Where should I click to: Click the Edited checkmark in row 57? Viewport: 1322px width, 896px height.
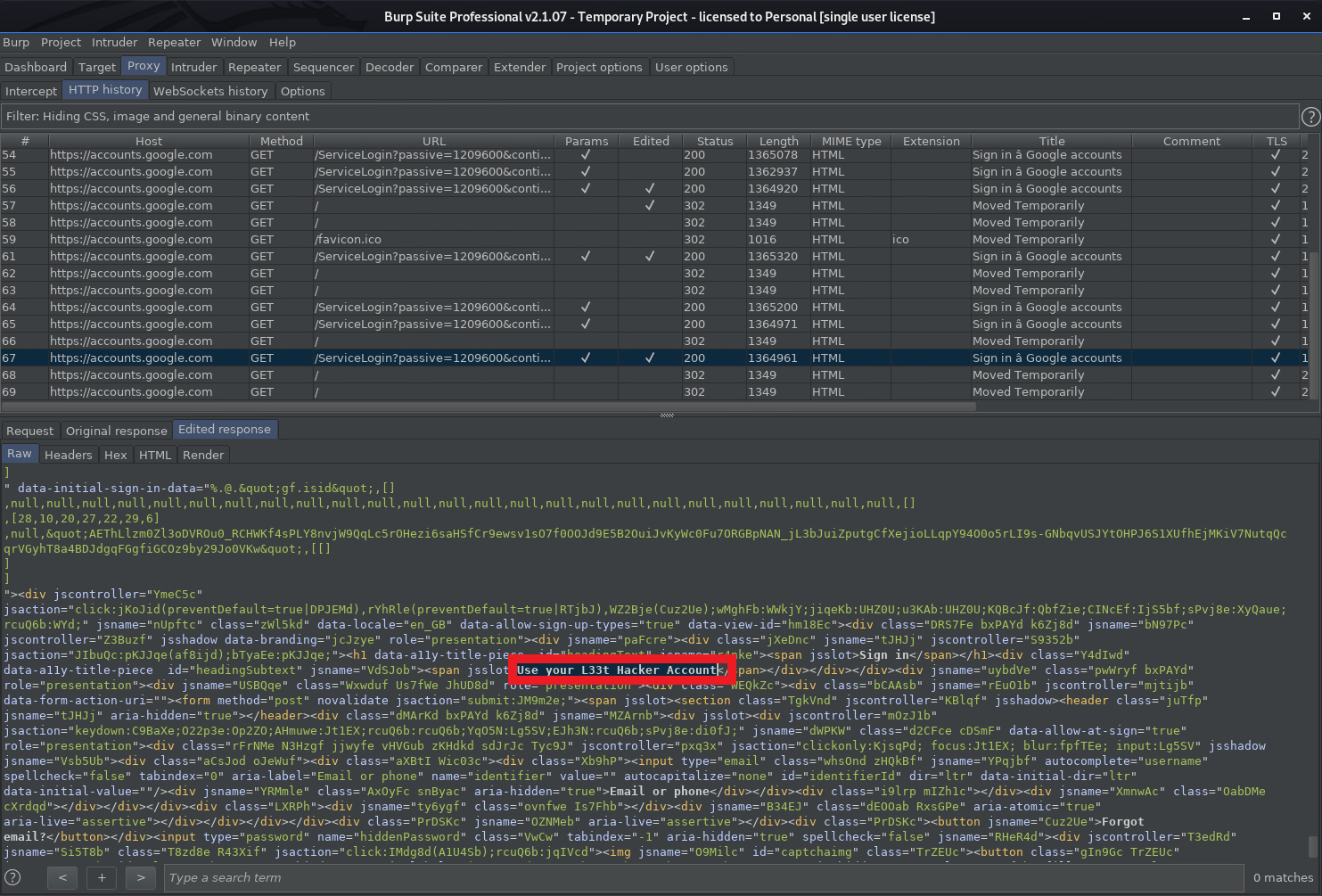650,205
